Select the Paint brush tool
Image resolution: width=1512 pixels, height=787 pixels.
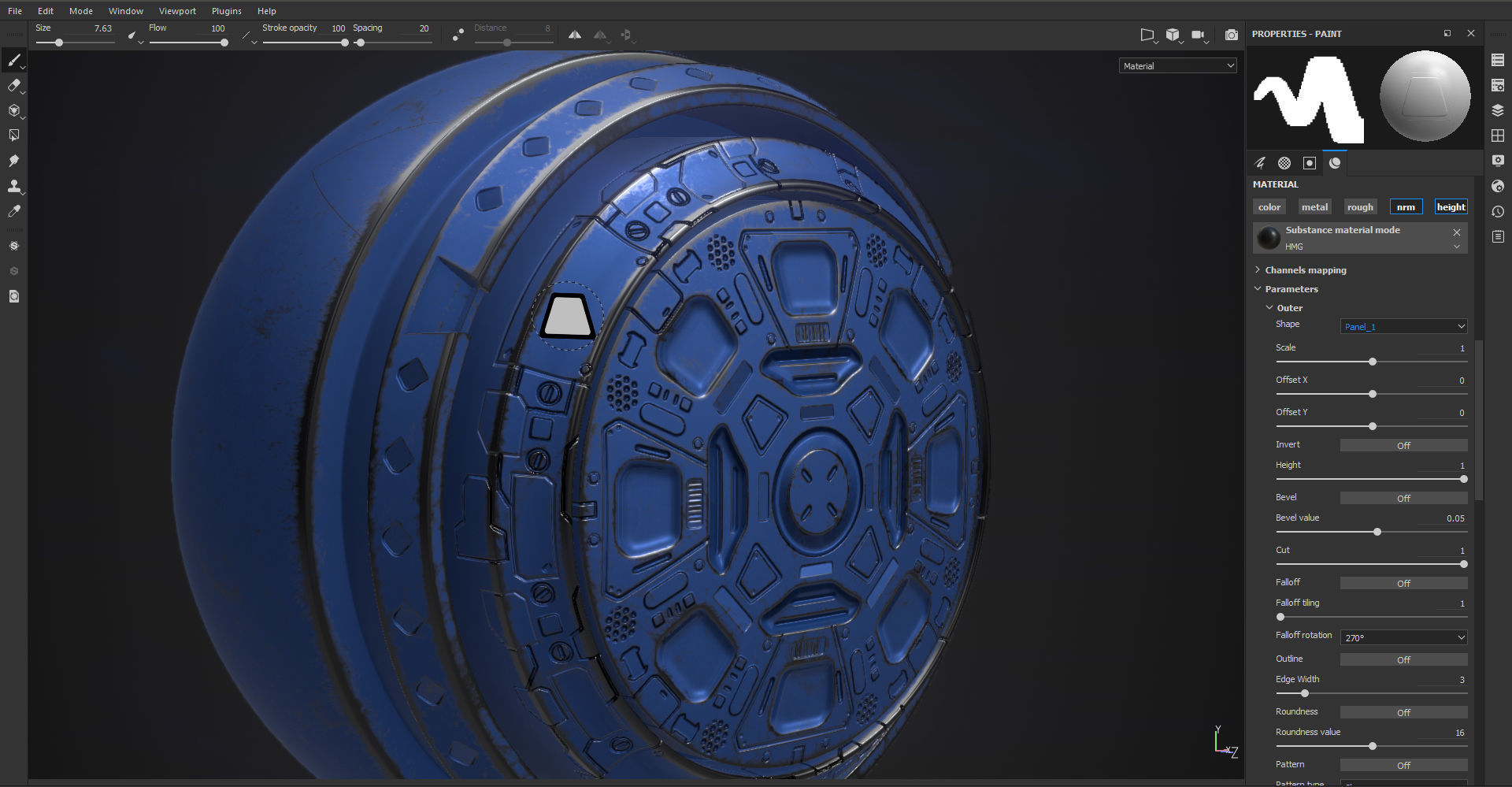click(13, 60)
